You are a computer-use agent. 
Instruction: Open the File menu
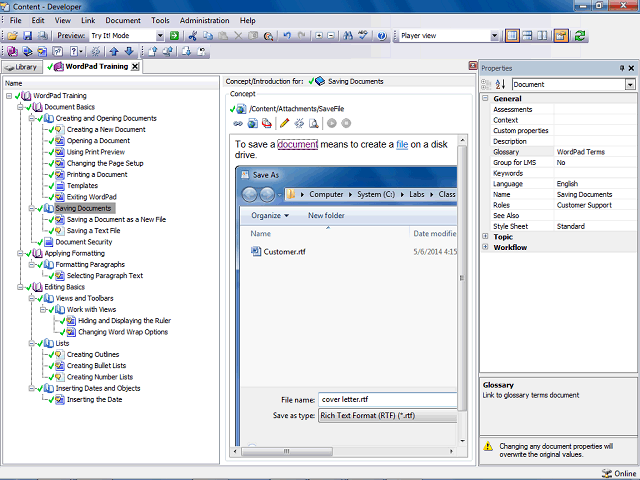click(16, 20)
